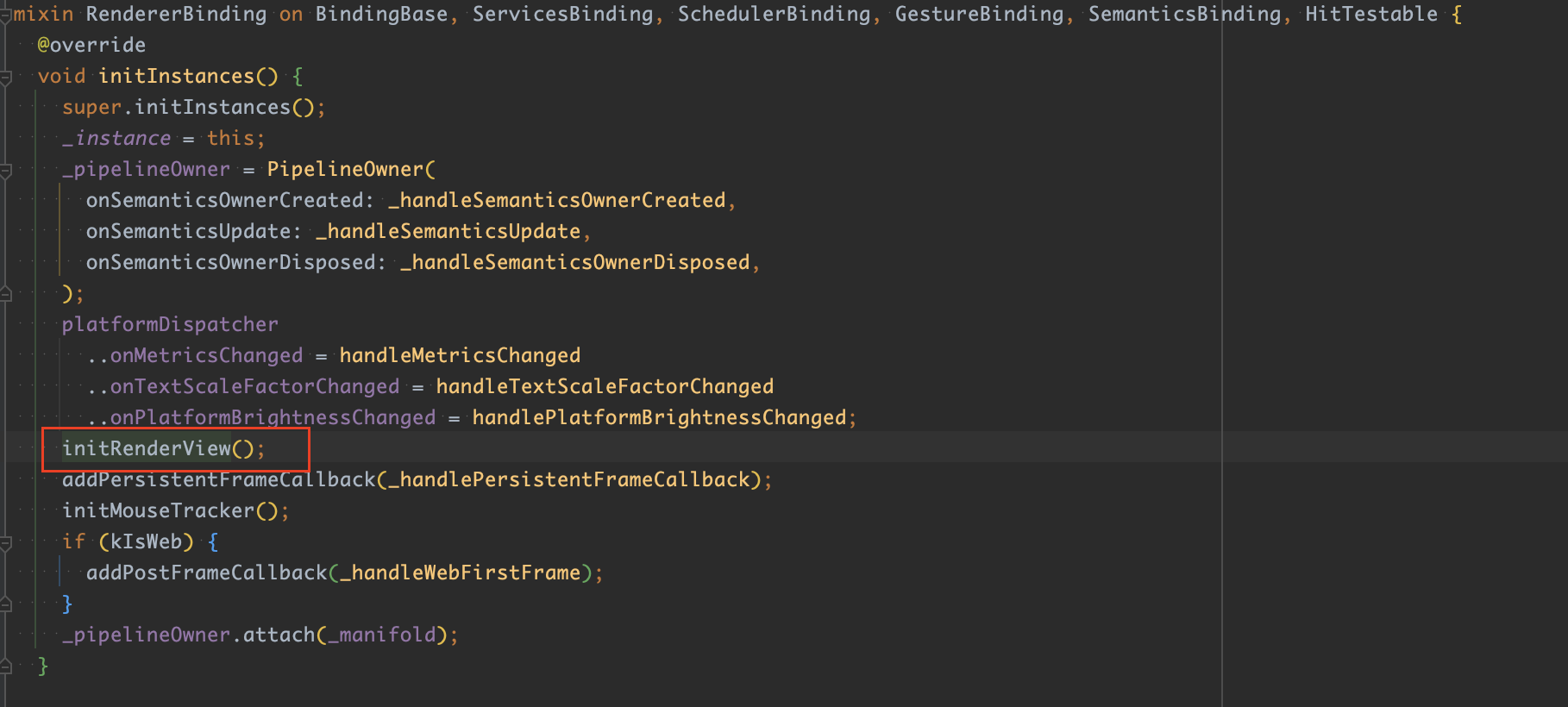
Task: Click the 'void' return type keyword
Action: tap(61, 76)
